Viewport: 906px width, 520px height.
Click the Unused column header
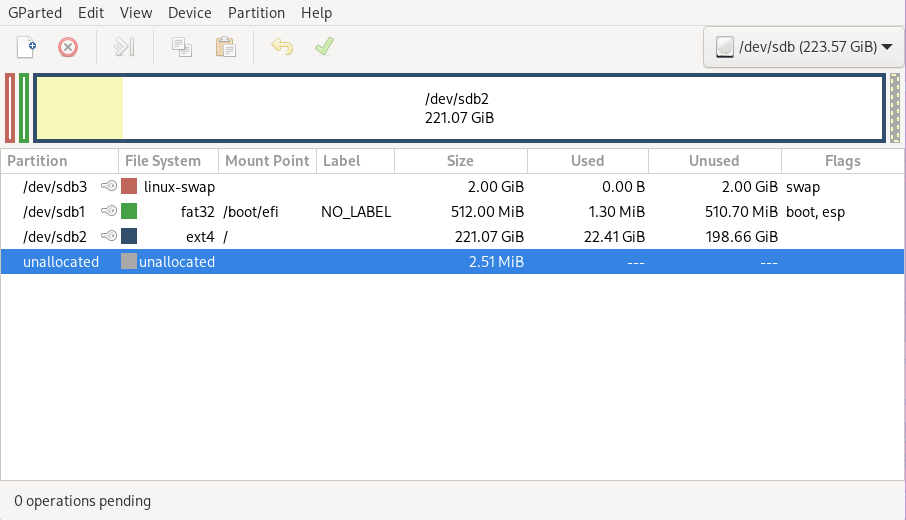(715, 161)
